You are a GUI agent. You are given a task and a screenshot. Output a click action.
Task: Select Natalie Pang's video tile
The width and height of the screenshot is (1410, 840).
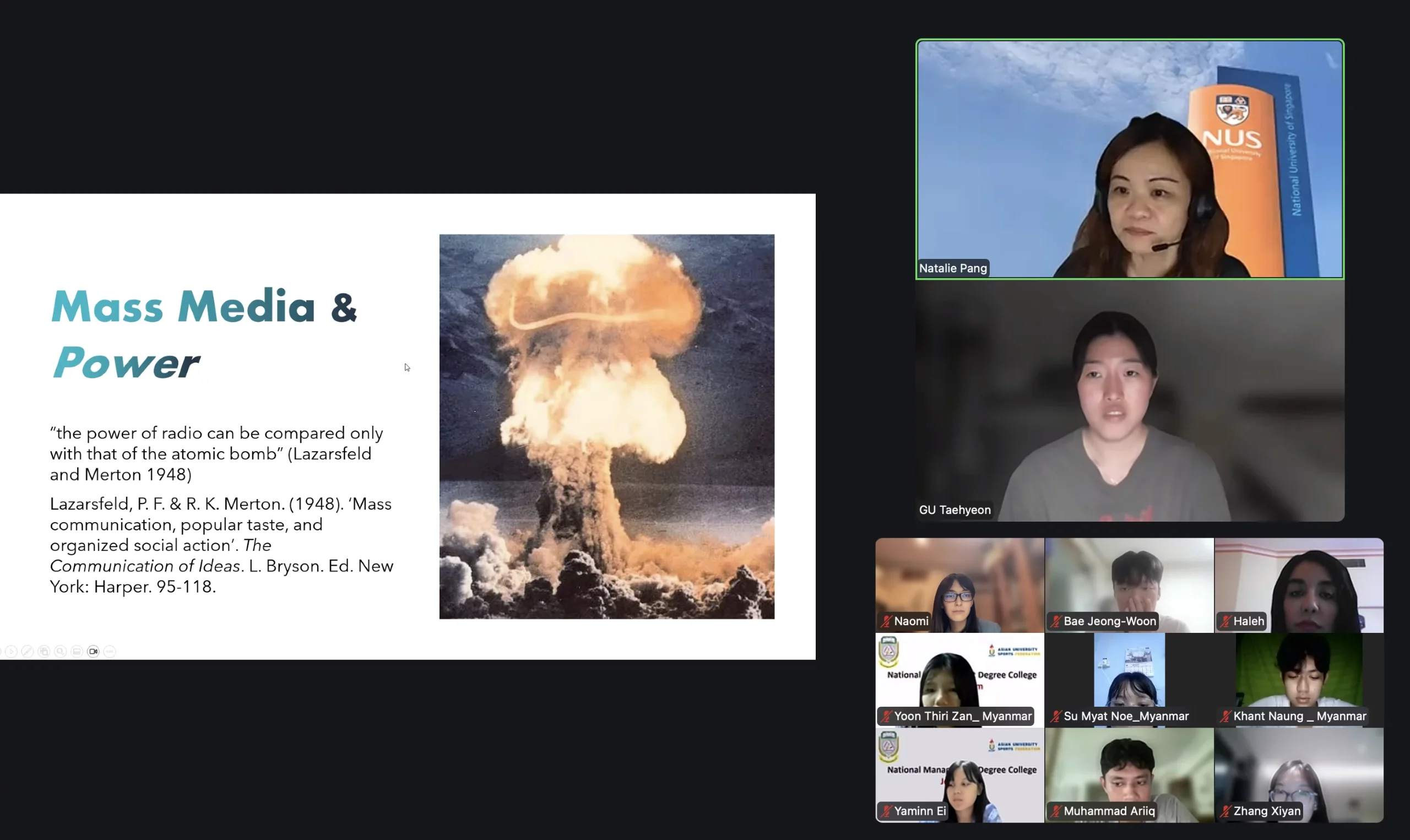1129,159
